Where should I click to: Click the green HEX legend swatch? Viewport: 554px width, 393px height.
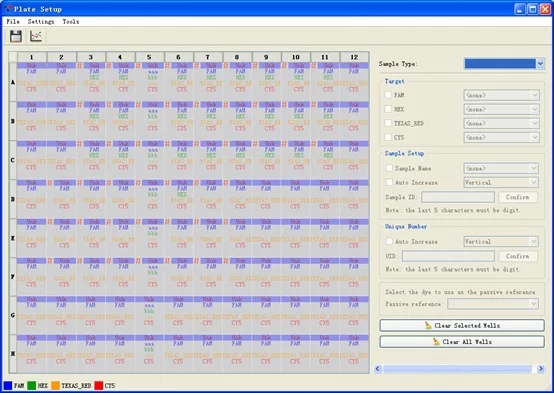point(31,385)
